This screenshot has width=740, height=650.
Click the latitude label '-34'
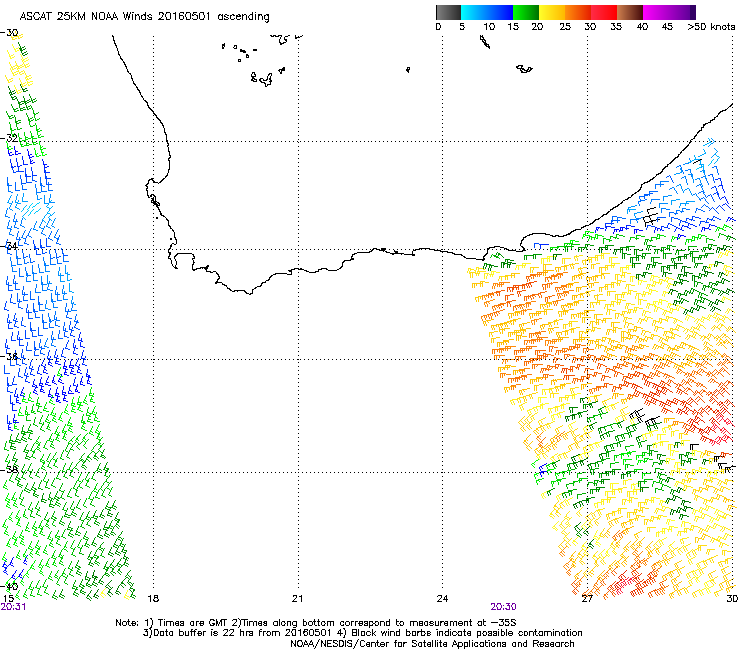[x=9, y=246]
